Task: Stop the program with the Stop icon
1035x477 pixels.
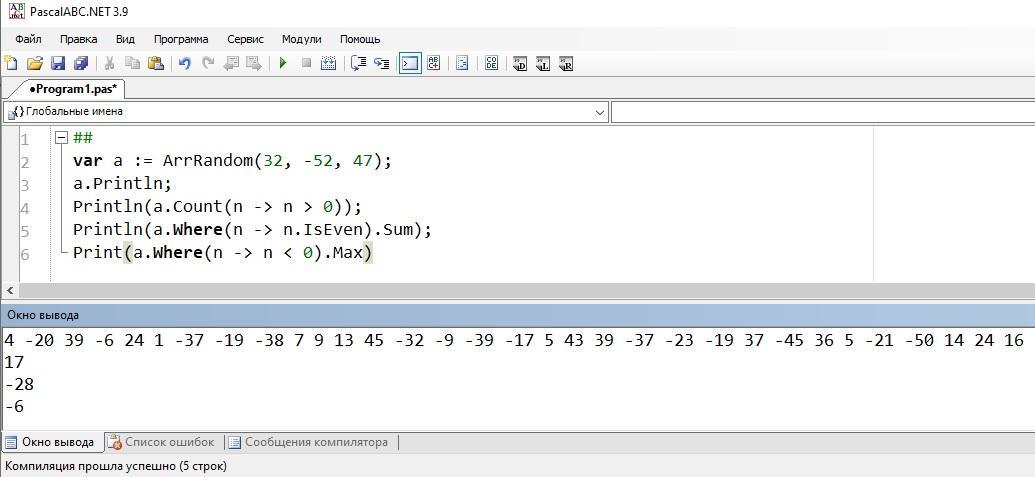Action: pyautogui.click(x=306, y=63)
